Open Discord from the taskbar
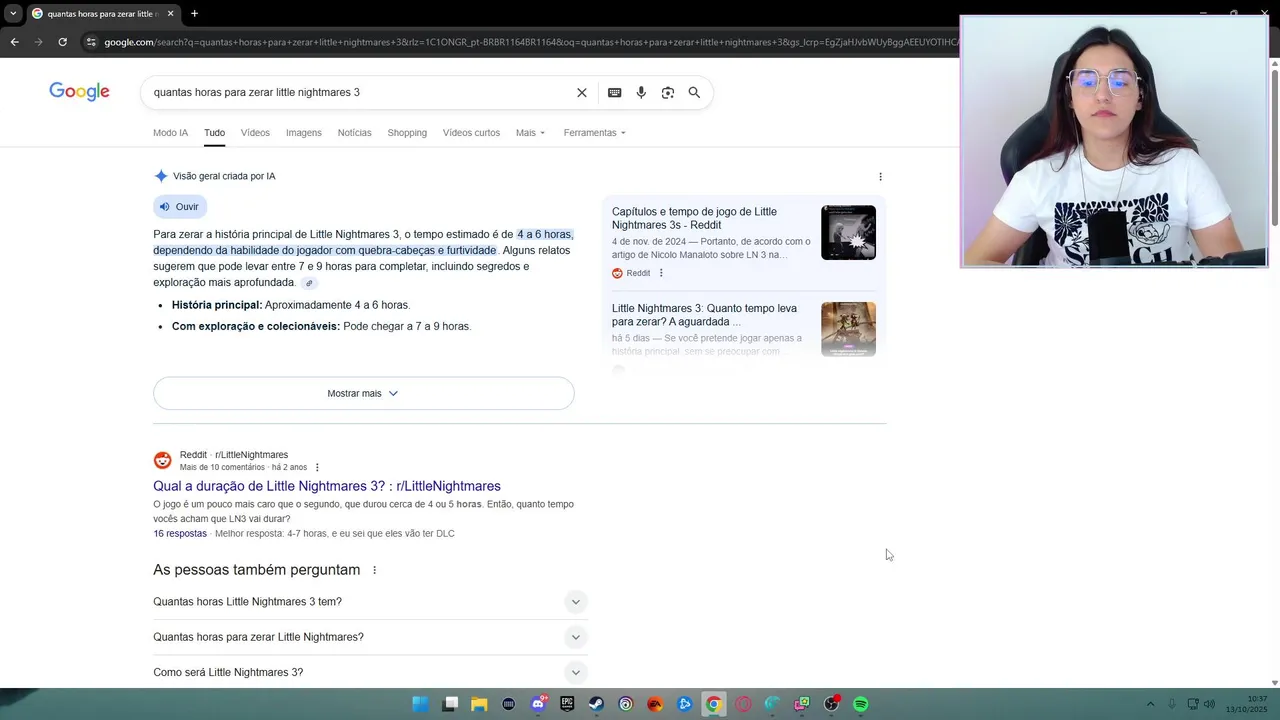Image resolution: width=1280 pixels, height=720 pixels. (x=538, y=704)
